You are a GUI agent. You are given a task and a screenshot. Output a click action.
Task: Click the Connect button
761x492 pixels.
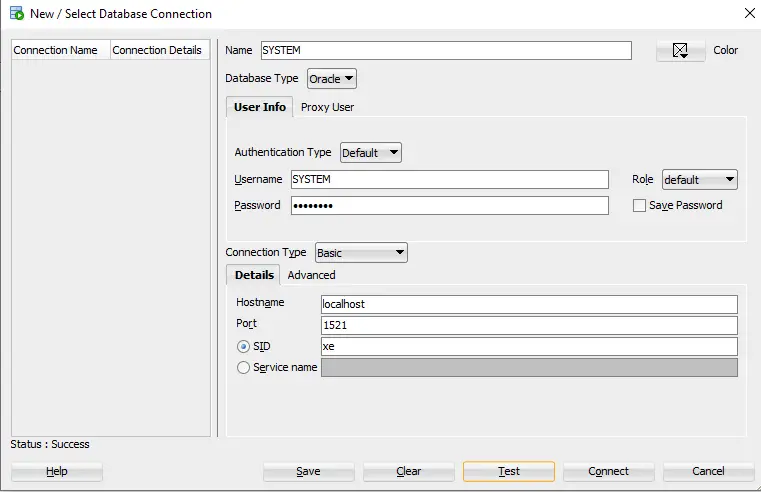point(609,471)
